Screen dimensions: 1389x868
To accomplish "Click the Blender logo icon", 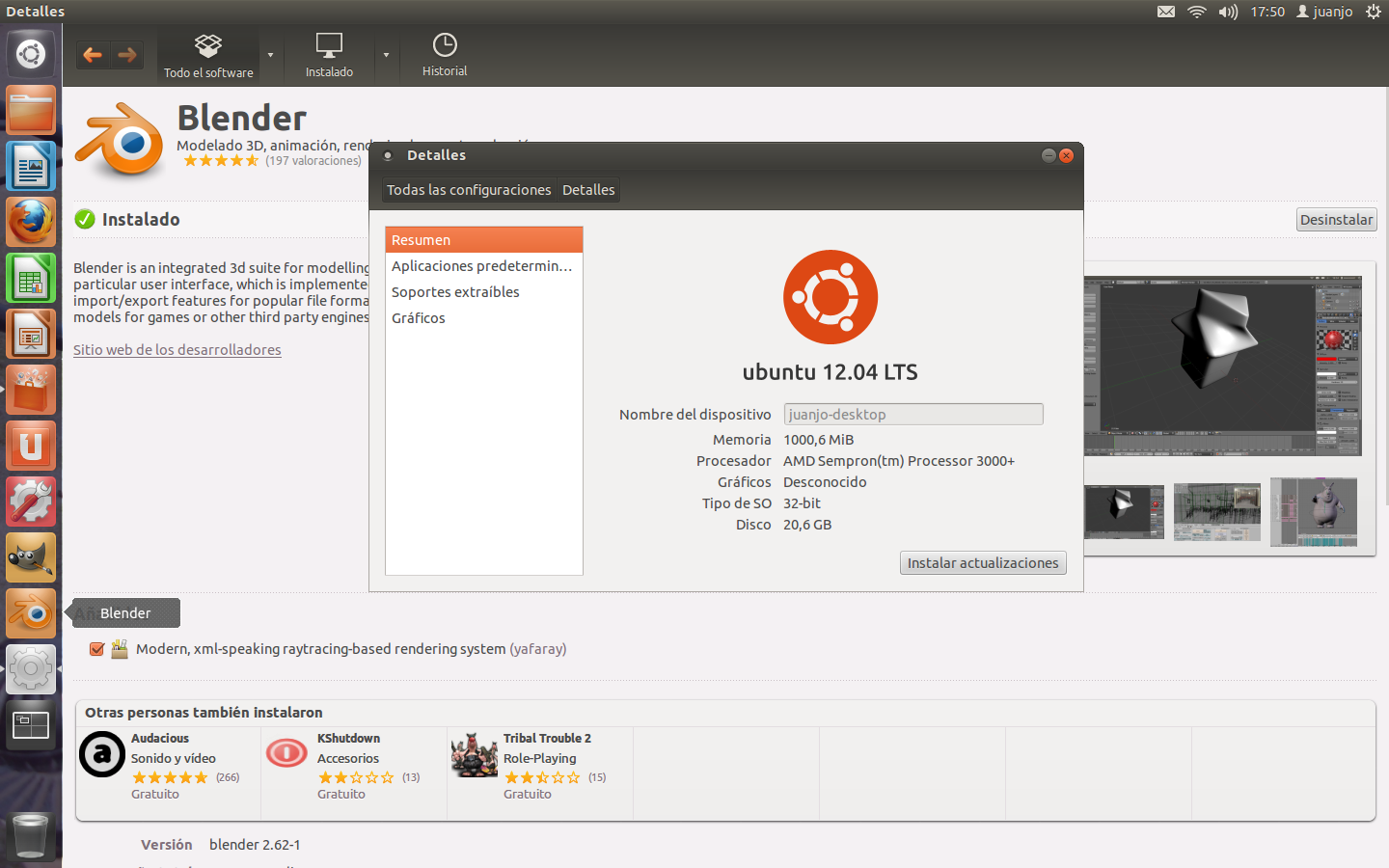I will click(121, 140).
